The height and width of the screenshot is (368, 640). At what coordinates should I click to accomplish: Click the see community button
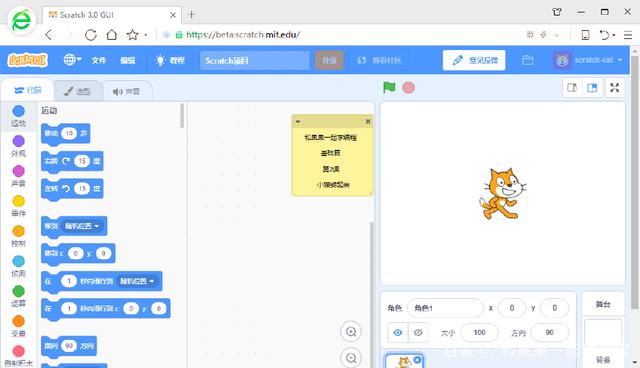(379, 60)
